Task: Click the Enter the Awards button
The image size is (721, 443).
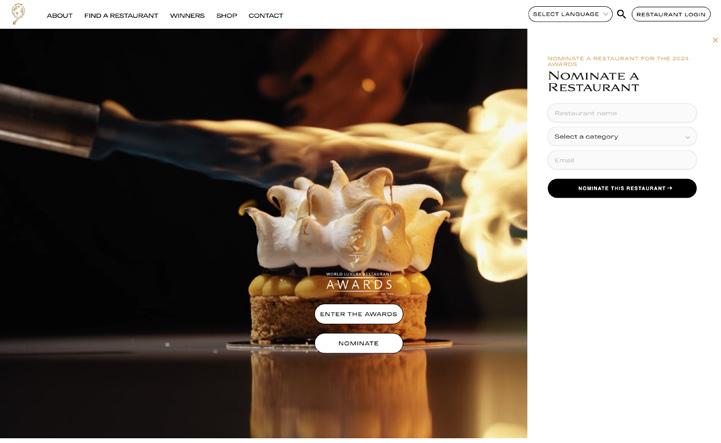Action: click(x=359, y=314)
